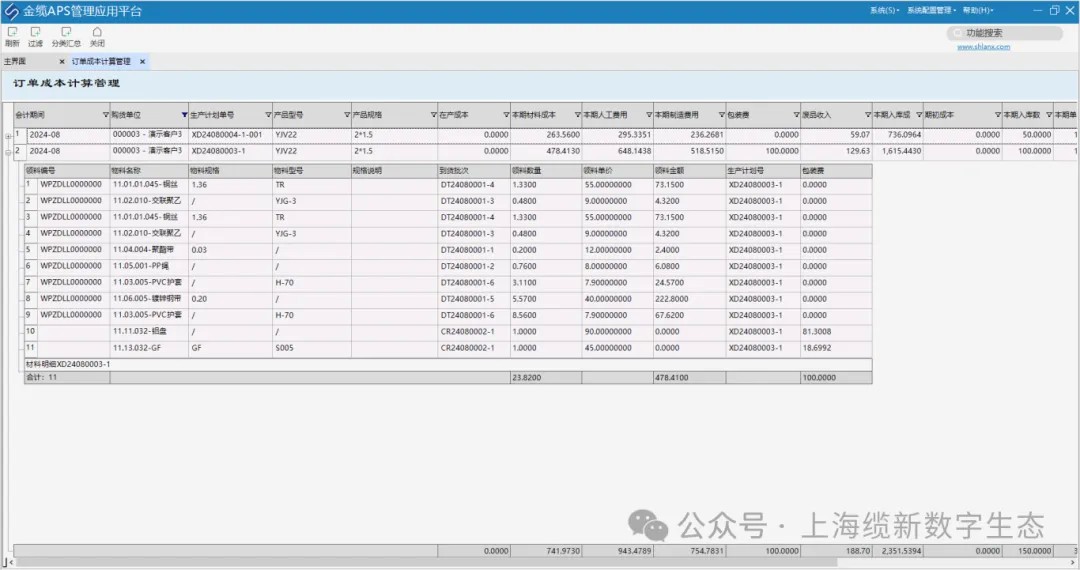
Task: Click the 过滤 (Filter) toolbar icon
Action: (36, 36)
